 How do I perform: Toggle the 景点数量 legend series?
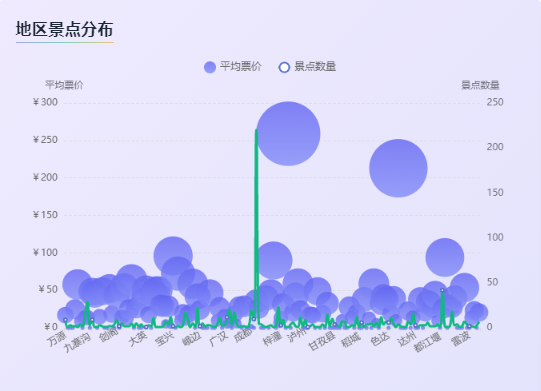(x=307, y=67)
